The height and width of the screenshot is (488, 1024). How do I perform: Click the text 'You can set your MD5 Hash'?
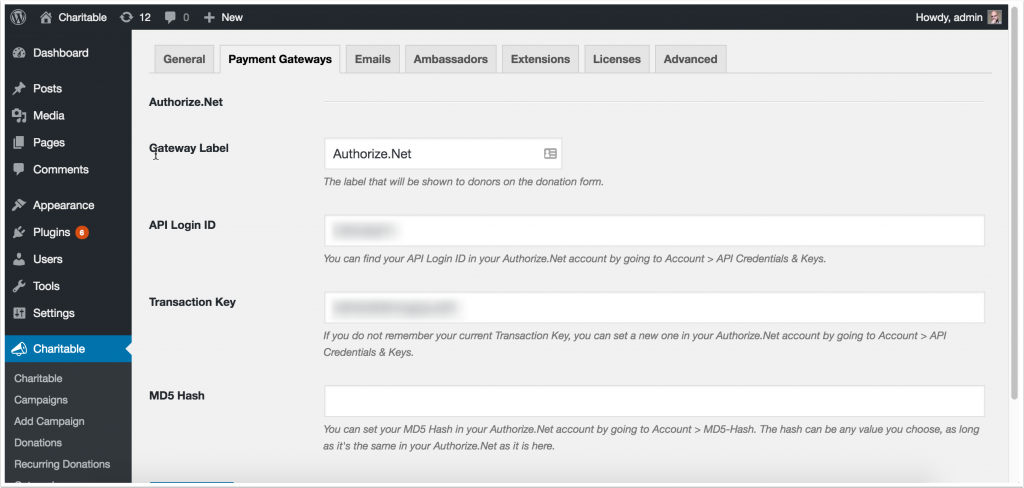651,438
